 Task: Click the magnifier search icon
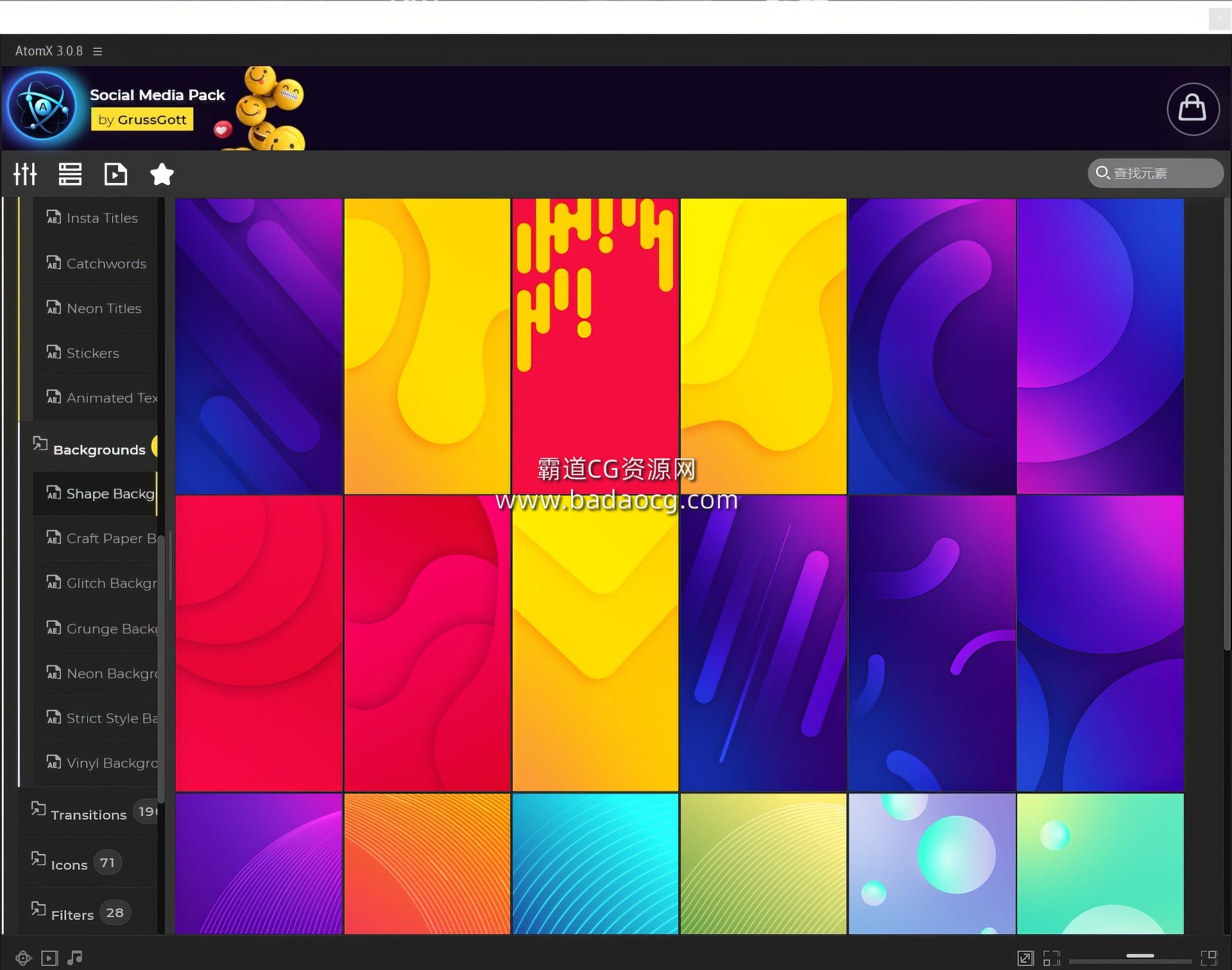point(1102,173)
